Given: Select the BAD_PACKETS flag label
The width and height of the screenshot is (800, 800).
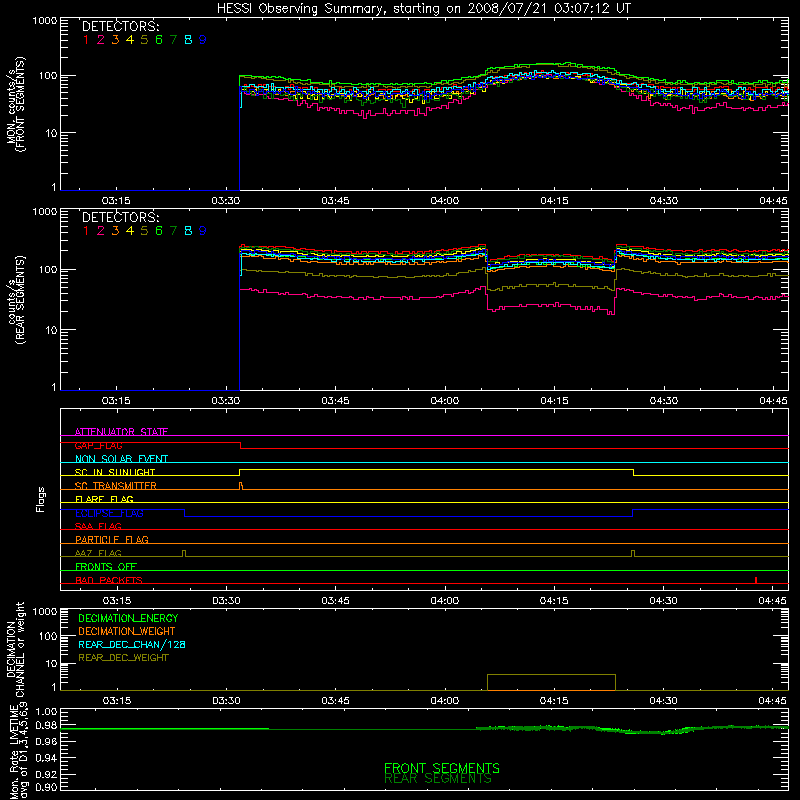Looking at the screenshot, I should (109, 580).
